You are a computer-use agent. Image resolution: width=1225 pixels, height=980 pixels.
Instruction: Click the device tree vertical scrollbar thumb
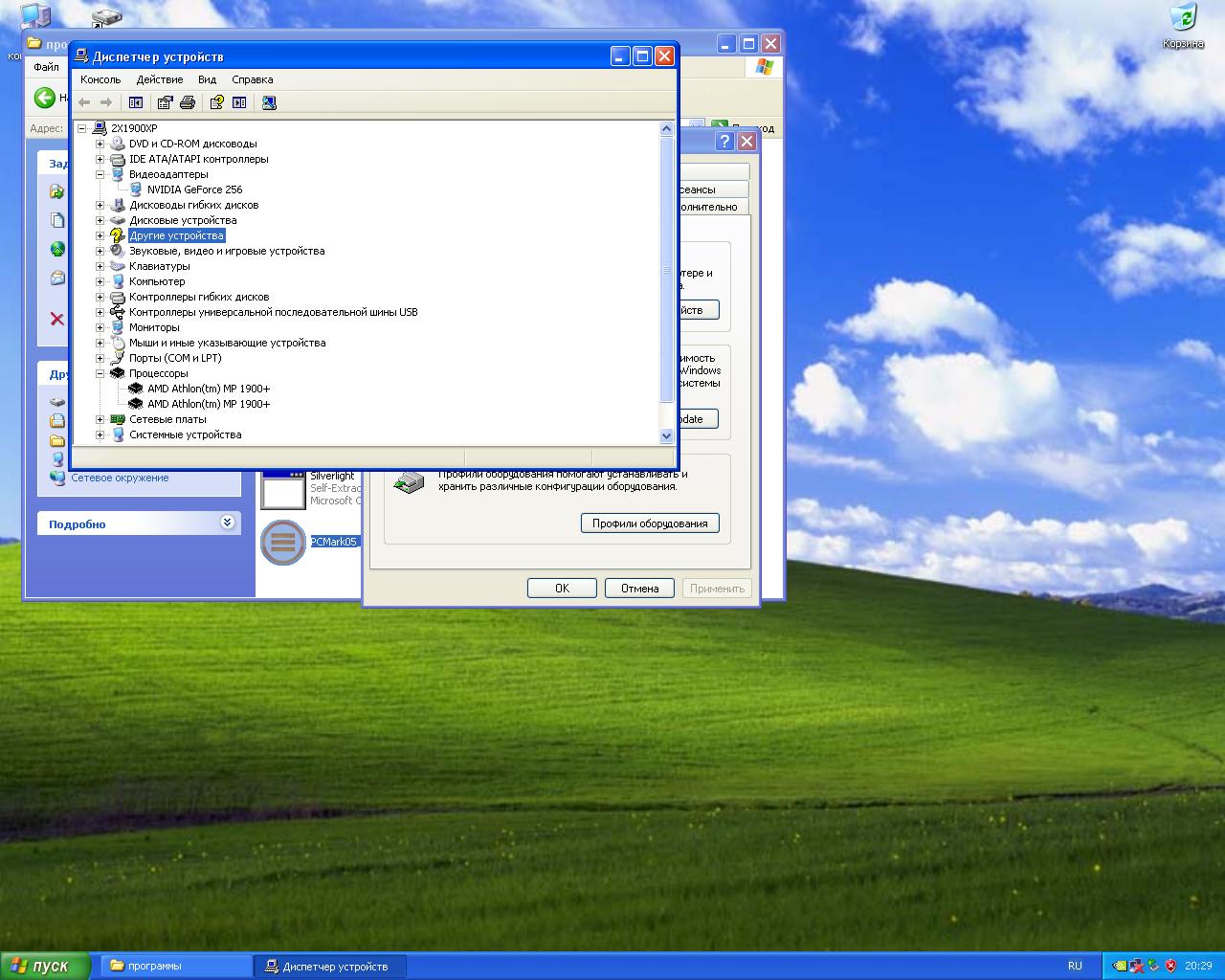click(667, 269)
